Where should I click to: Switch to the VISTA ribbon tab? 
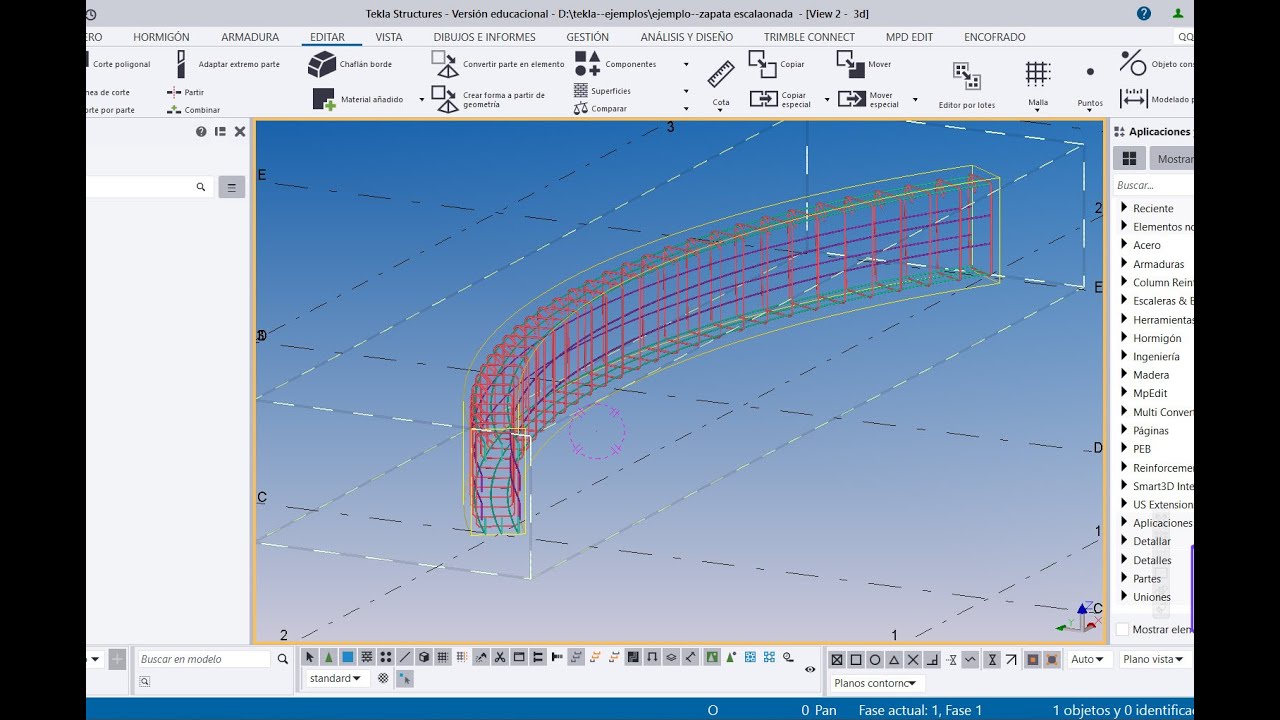coord(389,37)
